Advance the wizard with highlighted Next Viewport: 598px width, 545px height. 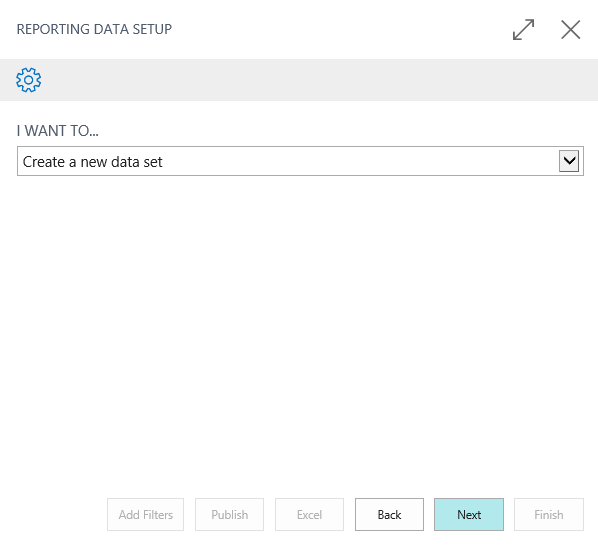[469, 514]
